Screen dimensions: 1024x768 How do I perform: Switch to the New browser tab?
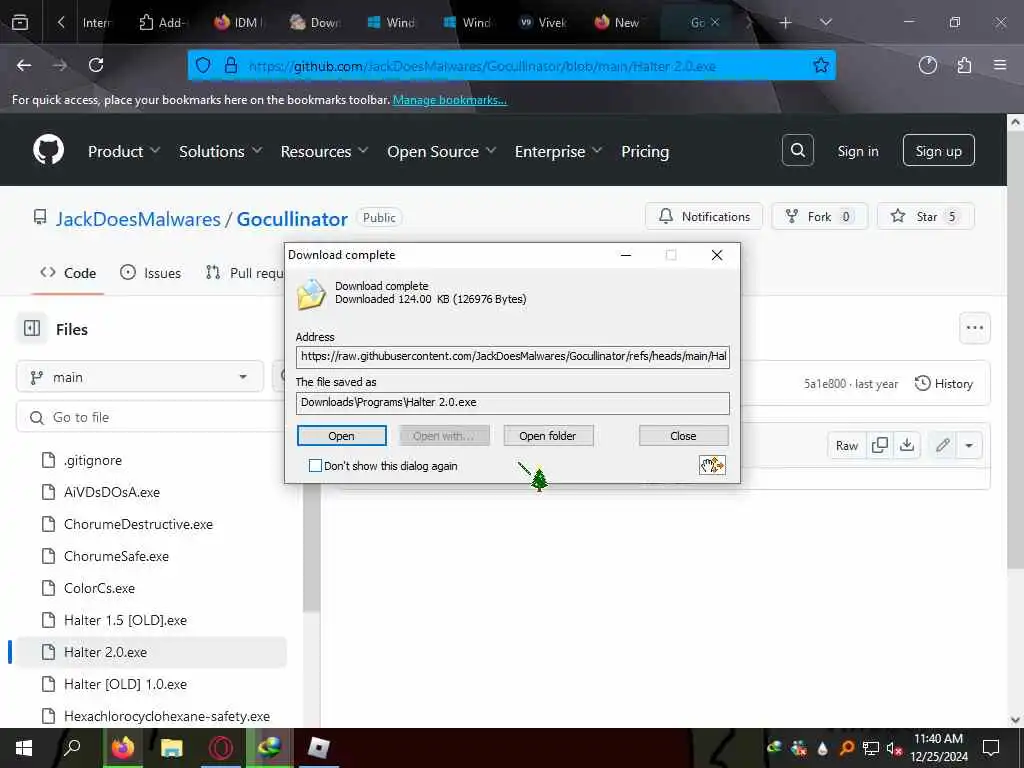(x=616, y=23)
